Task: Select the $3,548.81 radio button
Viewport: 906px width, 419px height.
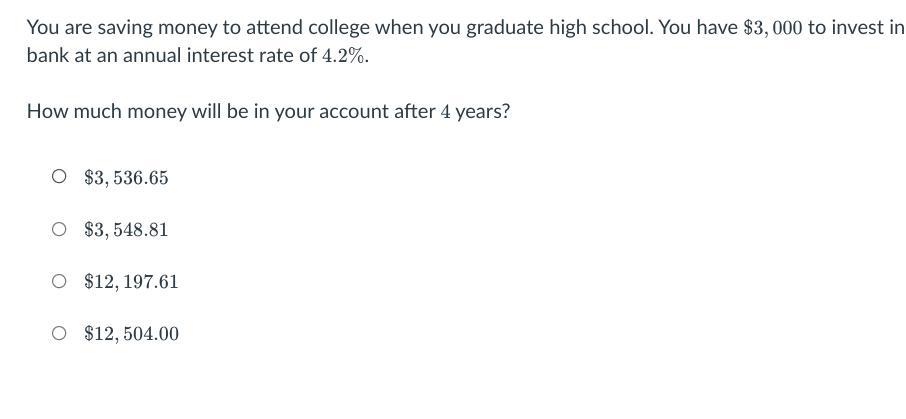Action: pos(60,230)
